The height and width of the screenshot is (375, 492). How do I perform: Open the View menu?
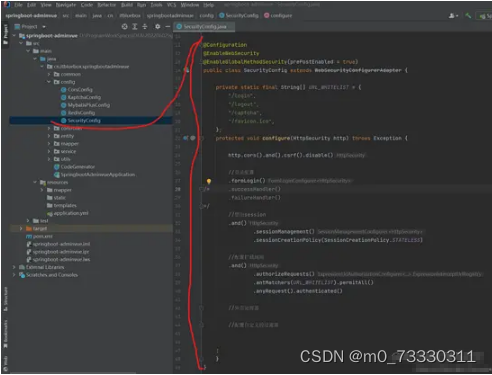46,5
